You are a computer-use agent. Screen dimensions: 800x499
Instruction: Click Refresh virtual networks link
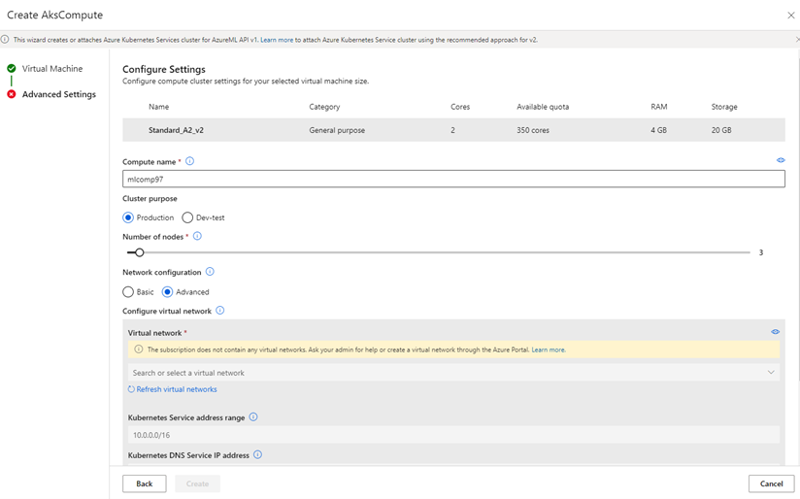tap(176, 389)
